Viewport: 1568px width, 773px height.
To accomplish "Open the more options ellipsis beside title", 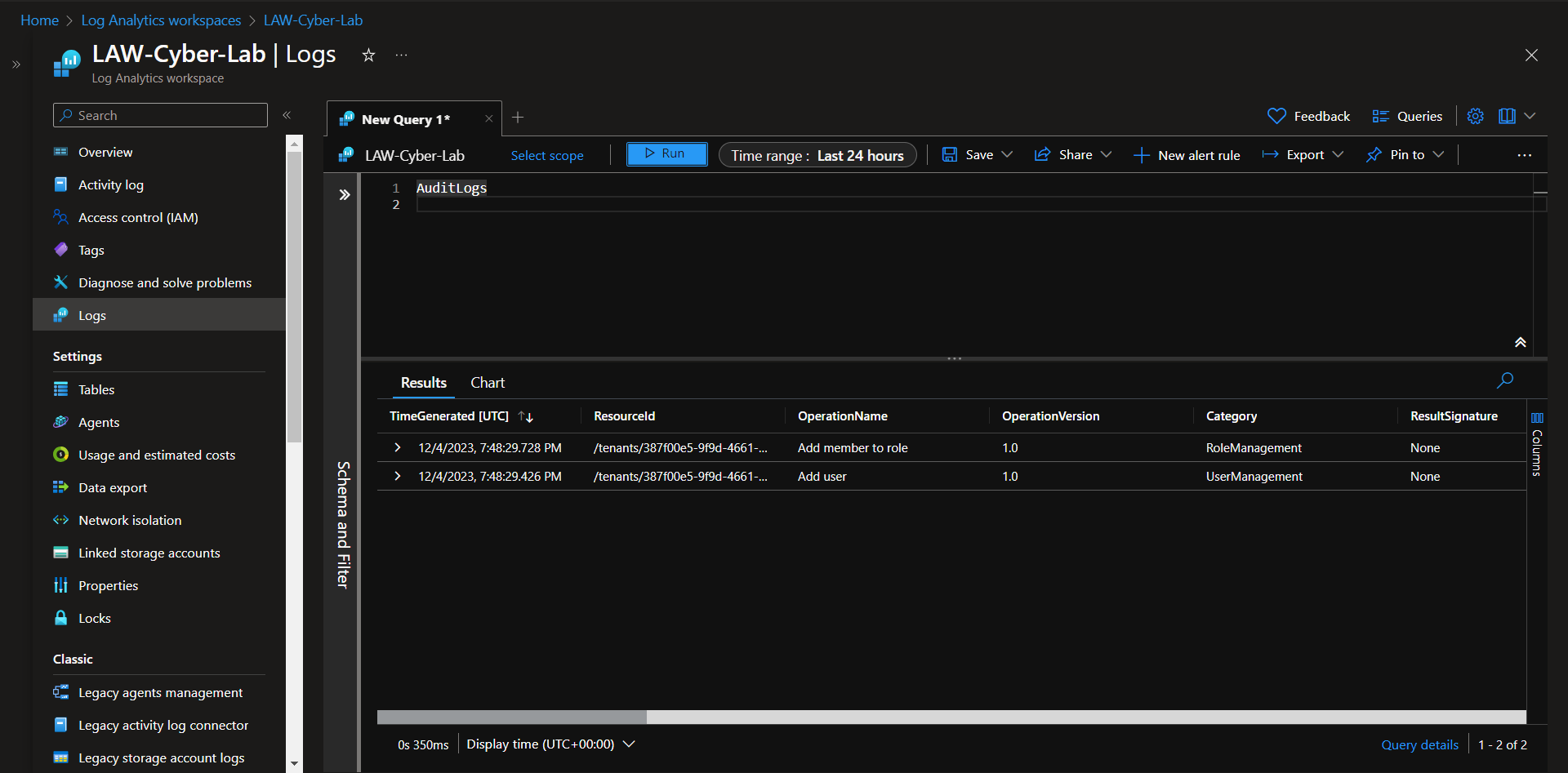I will (401, 55).
